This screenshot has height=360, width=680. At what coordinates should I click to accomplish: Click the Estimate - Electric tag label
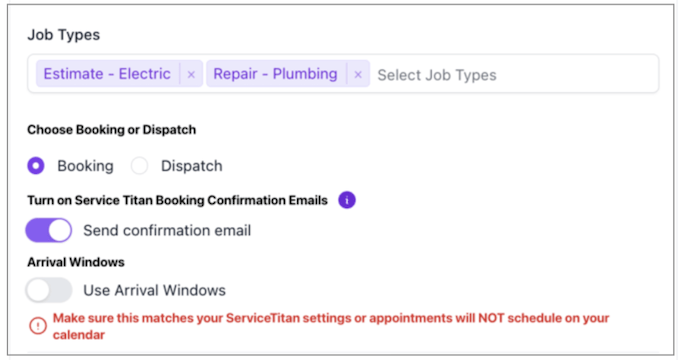[x=107, y=74]
